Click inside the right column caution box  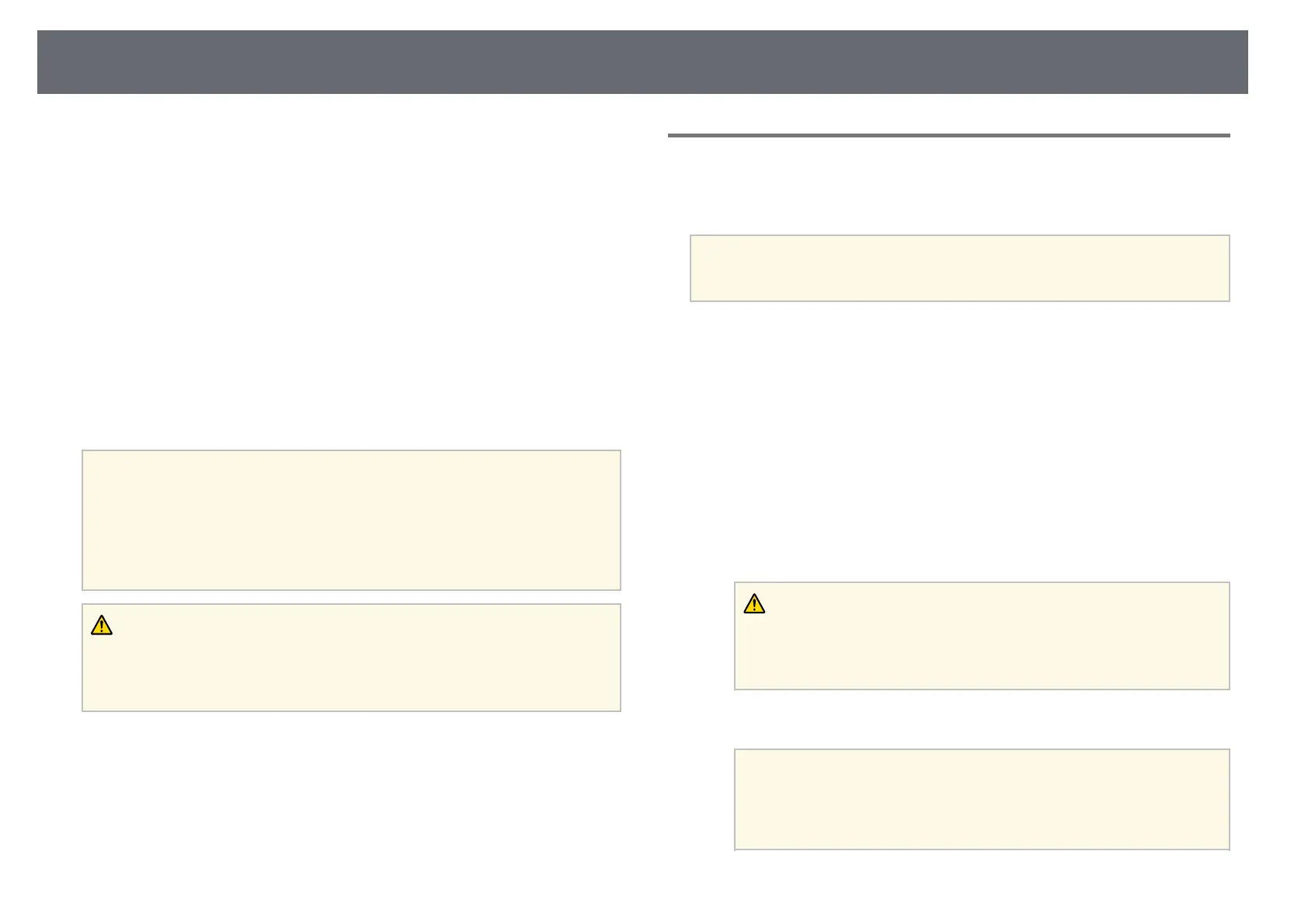click(x=982, y=643)
